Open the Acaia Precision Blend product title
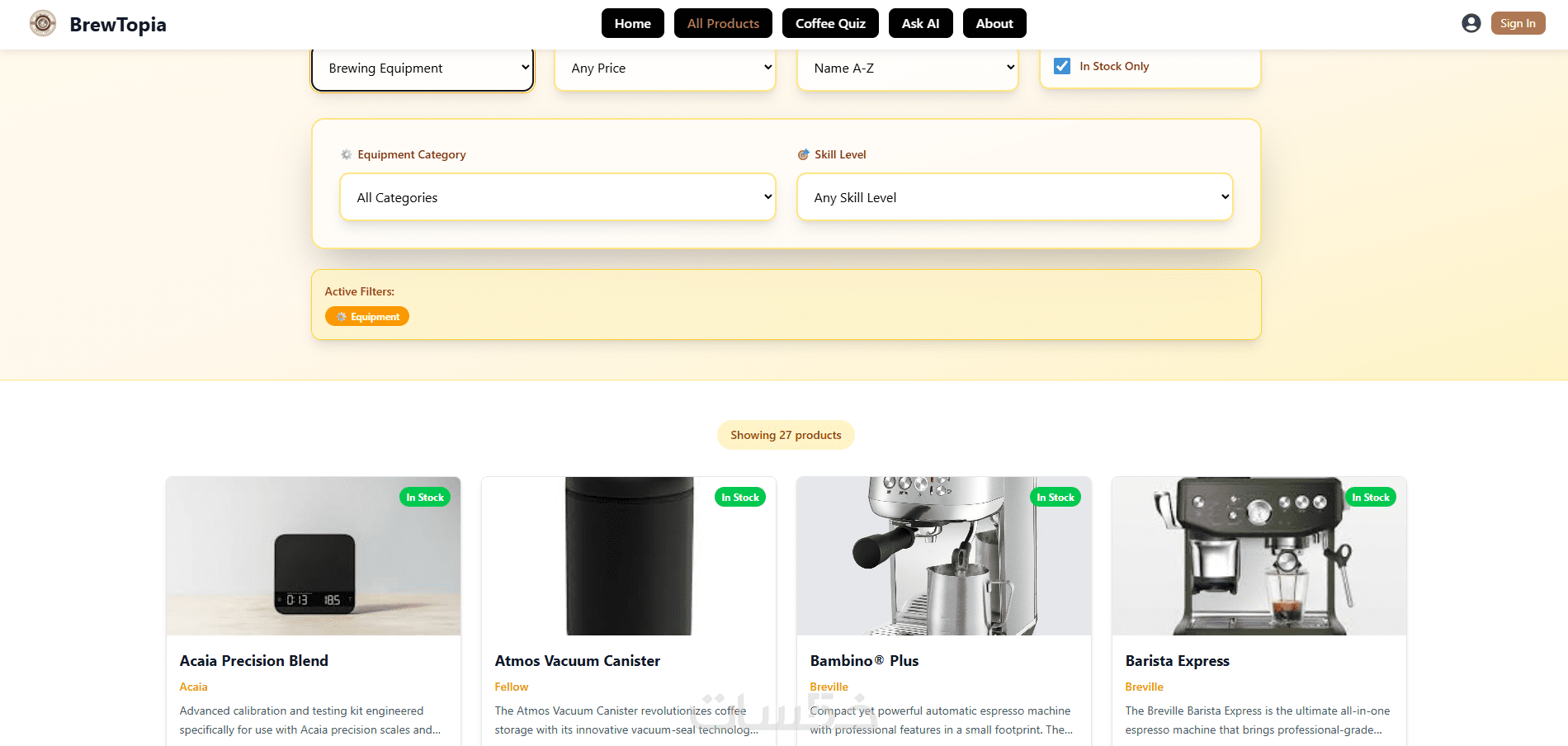 (x=254, y=661)
